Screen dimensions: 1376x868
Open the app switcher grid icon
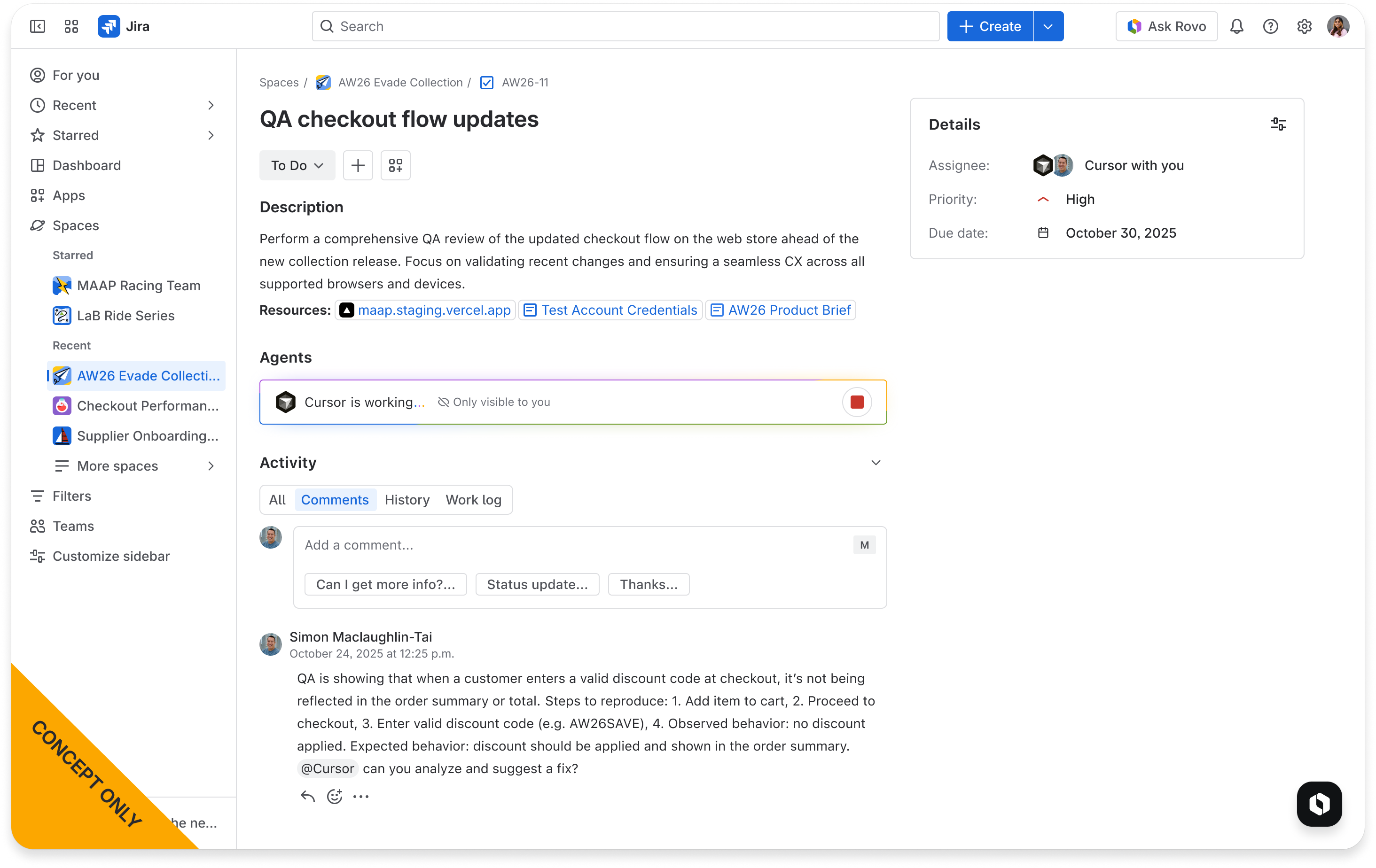point(71,26)
